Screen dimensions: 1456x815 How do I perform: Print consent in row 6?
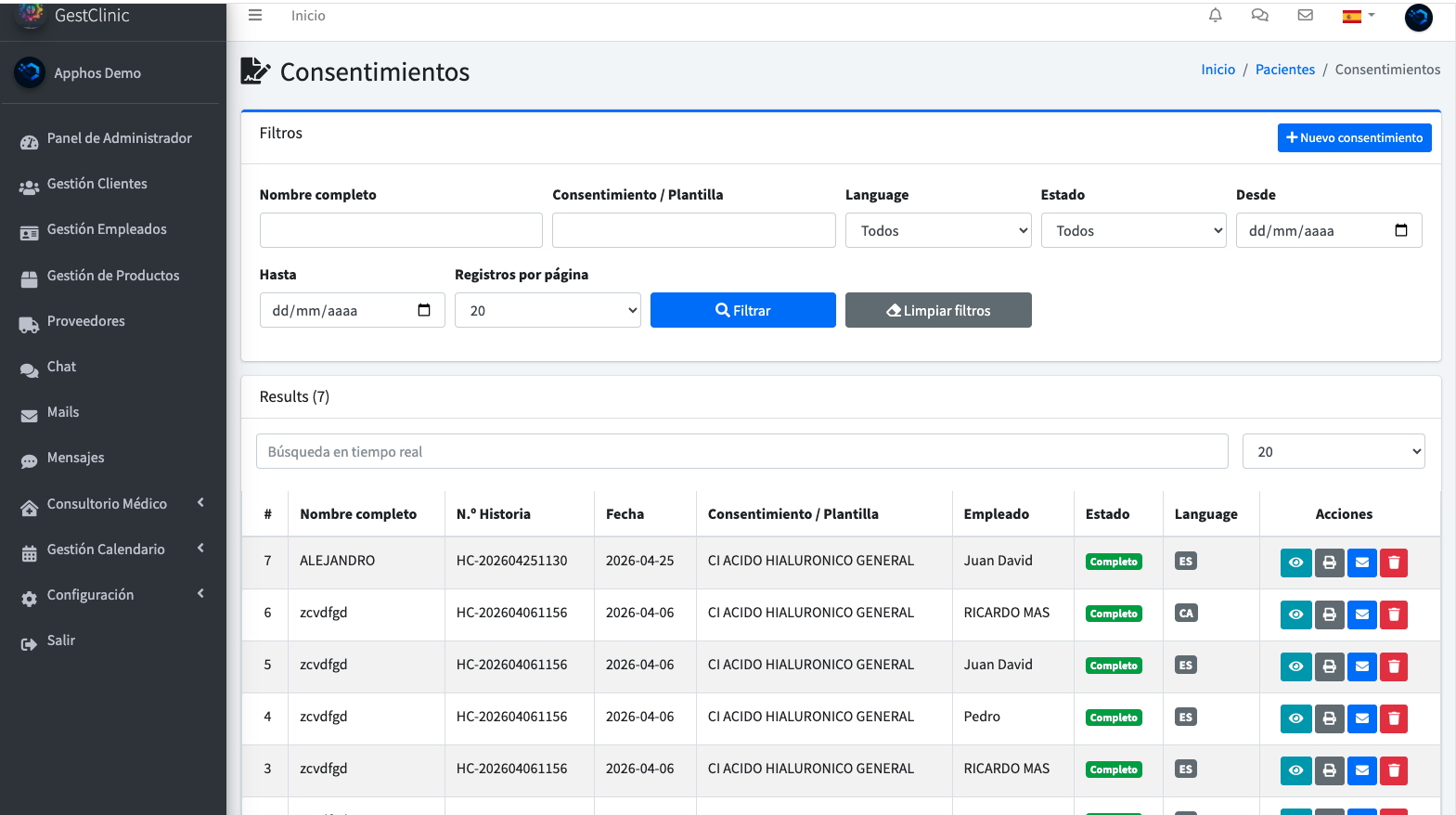click(1329, 614)
